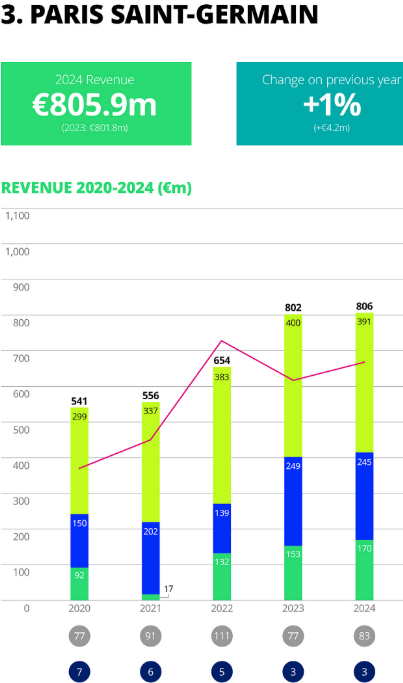Select the green 2024 Revenue card
This screenshot has height=683, width=403.
coord(96,104)
